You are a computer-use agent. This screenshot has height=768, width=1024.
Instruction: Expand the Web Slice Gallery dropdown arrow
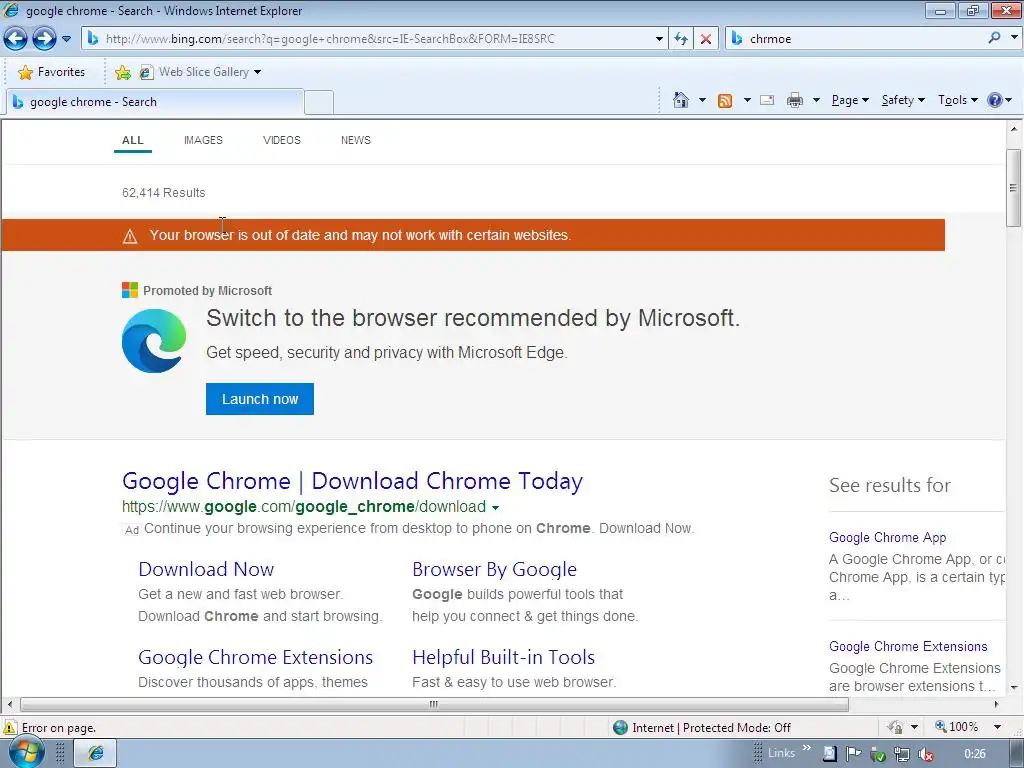coord(257,72)
